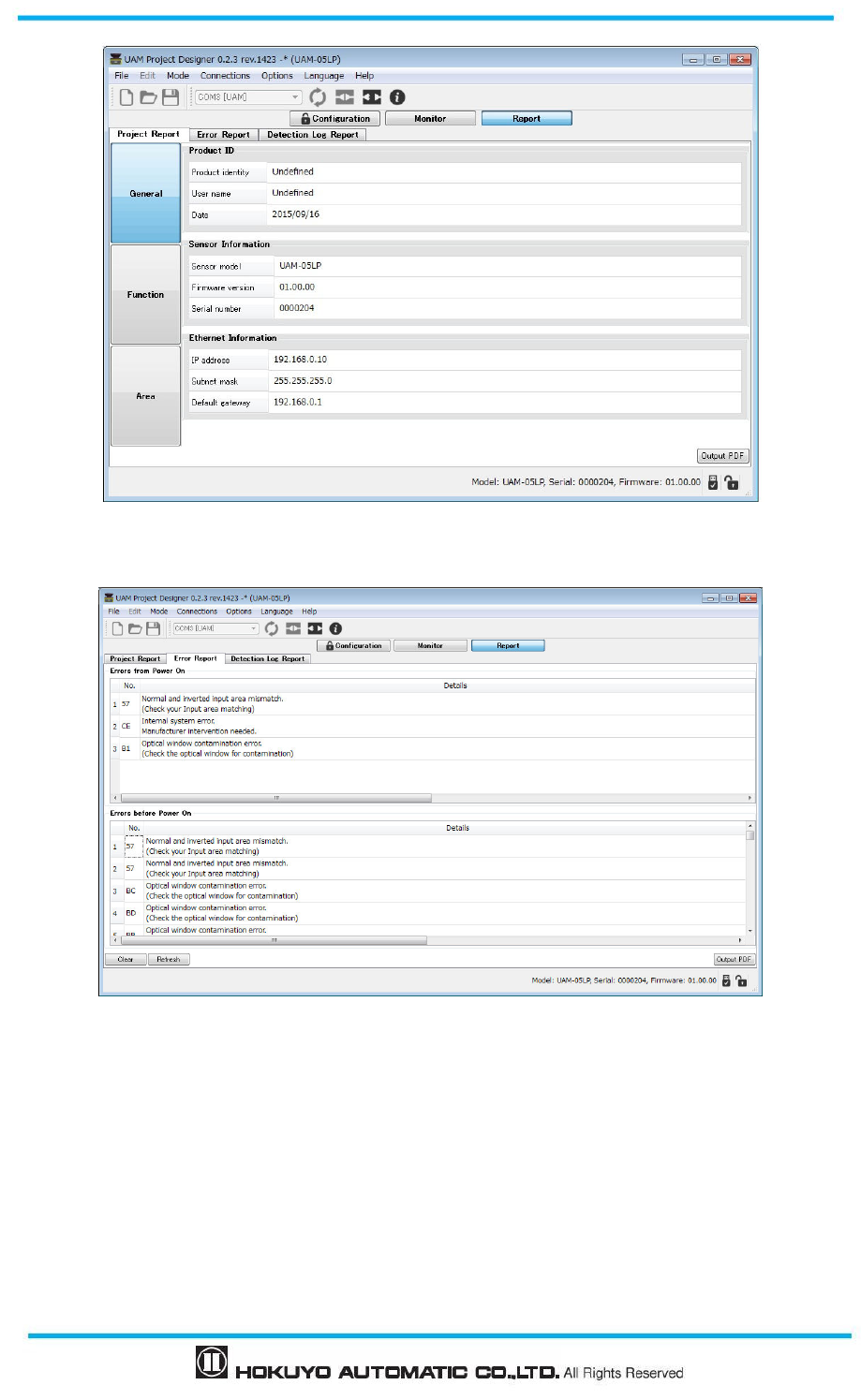Click the IP address value 192.168.0.10
Screen dimensions: 861x1400
coord(300,360)
